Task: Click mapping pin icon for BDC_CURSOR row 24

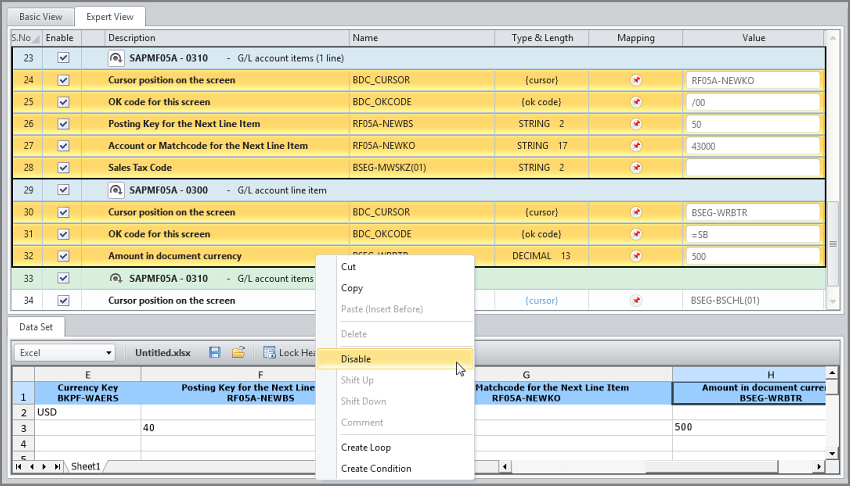Action: (635, 80)
